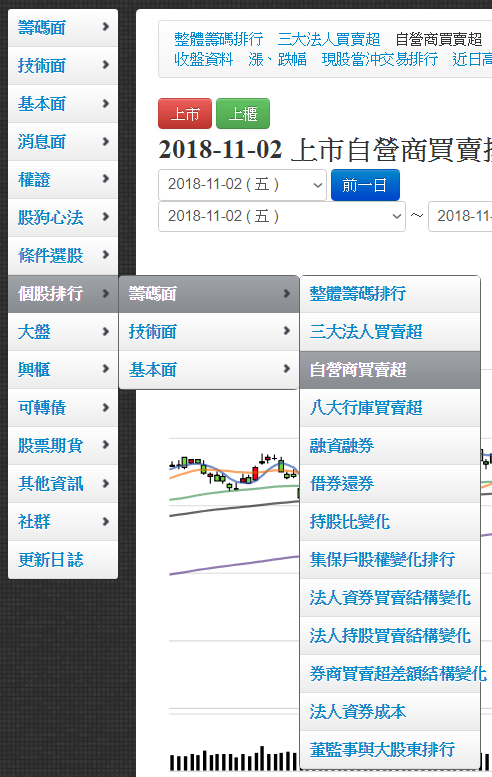The height and width of the screenshot is (777, 492).
Task: Select the highlighted 個股排行 sidebar item
Action: [x=63, y=294]
